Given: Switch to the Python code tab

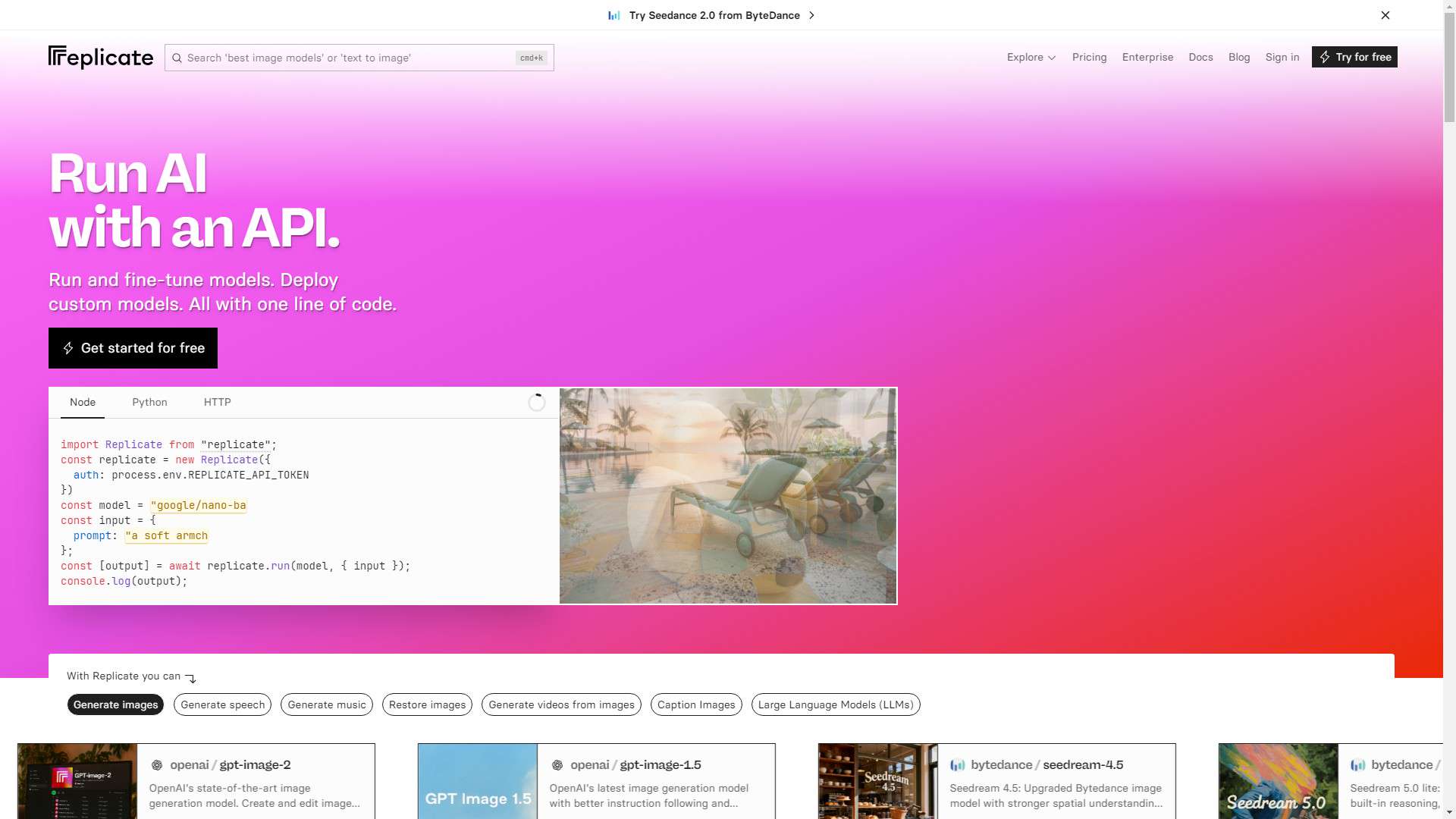Looking at the screenshot, I should [x=149, y=403].
